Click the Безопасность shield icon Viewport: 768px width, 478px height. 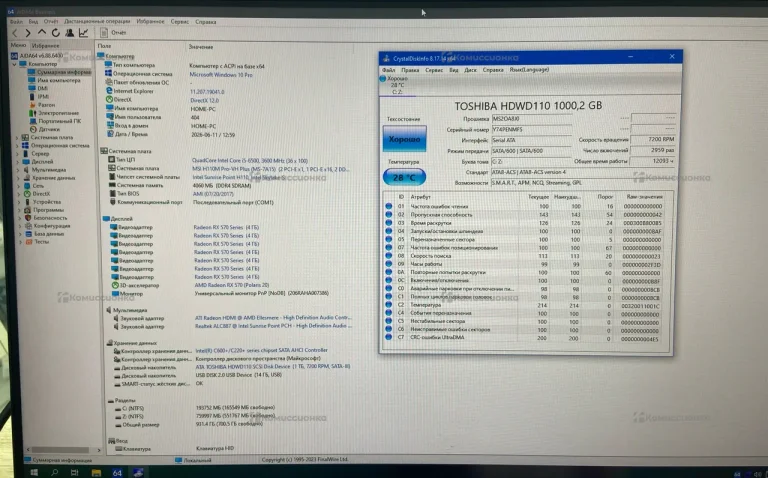click(x=28, y=218)
